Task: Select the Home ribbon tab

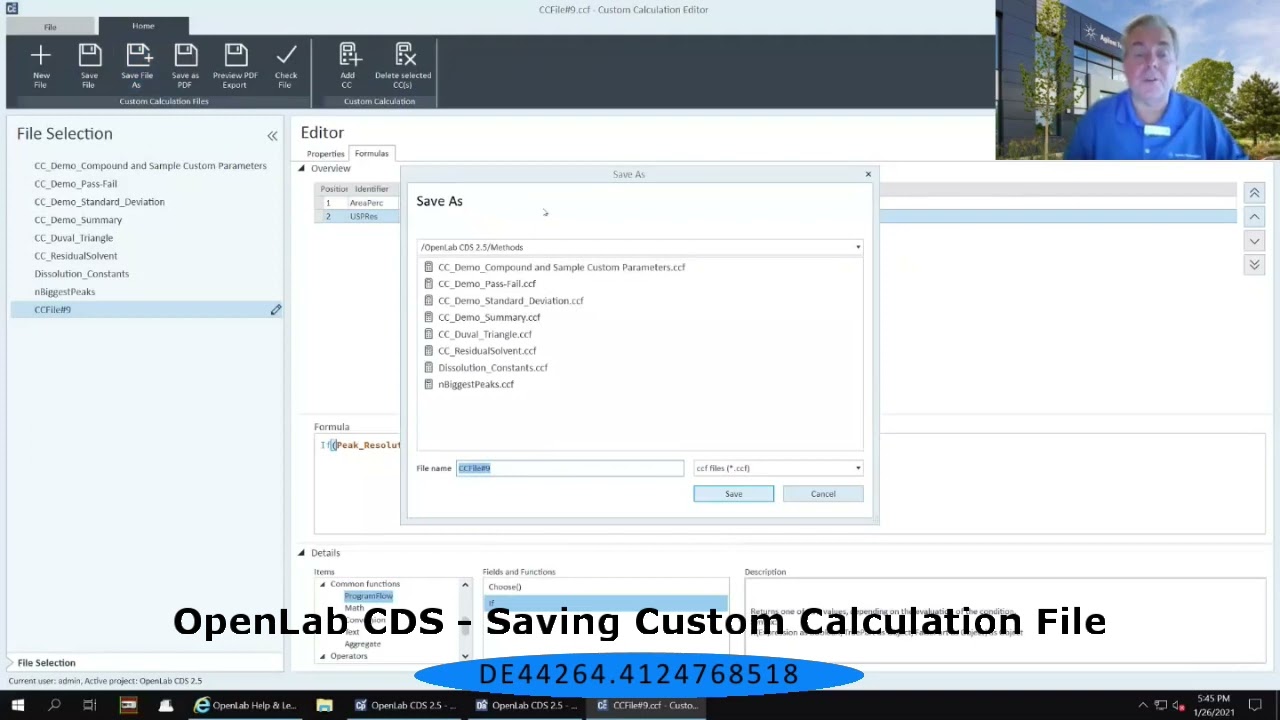Action: pyautogui.click(x=143, y=26)
